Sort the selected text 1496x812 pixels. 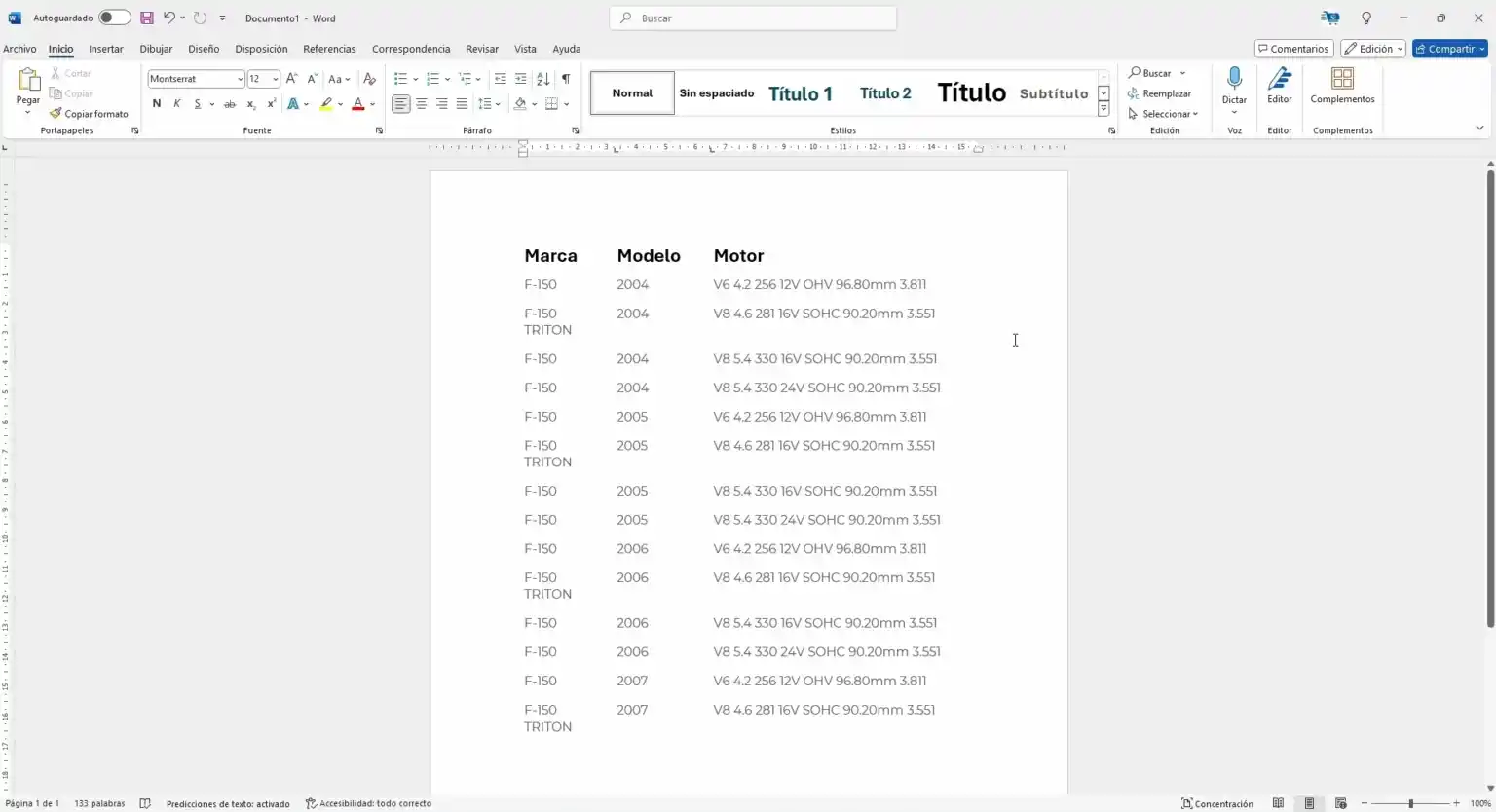(x=543, y=79)
